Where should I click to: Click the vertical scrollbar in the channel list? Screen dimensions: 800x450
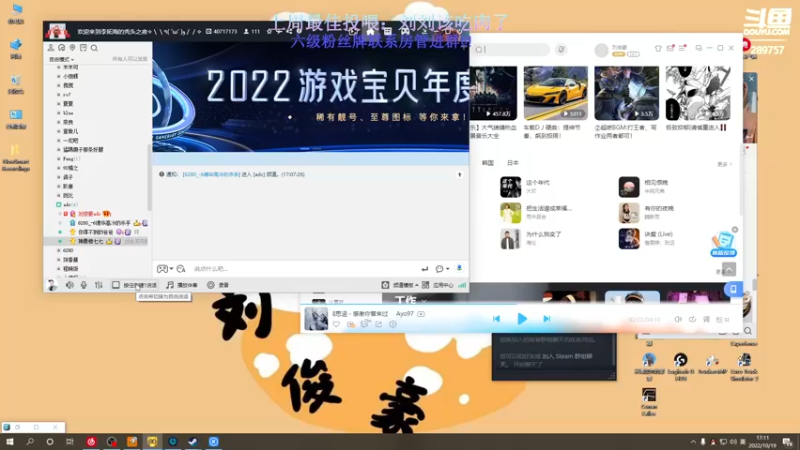pyautogui.click(x=149, y=176)
